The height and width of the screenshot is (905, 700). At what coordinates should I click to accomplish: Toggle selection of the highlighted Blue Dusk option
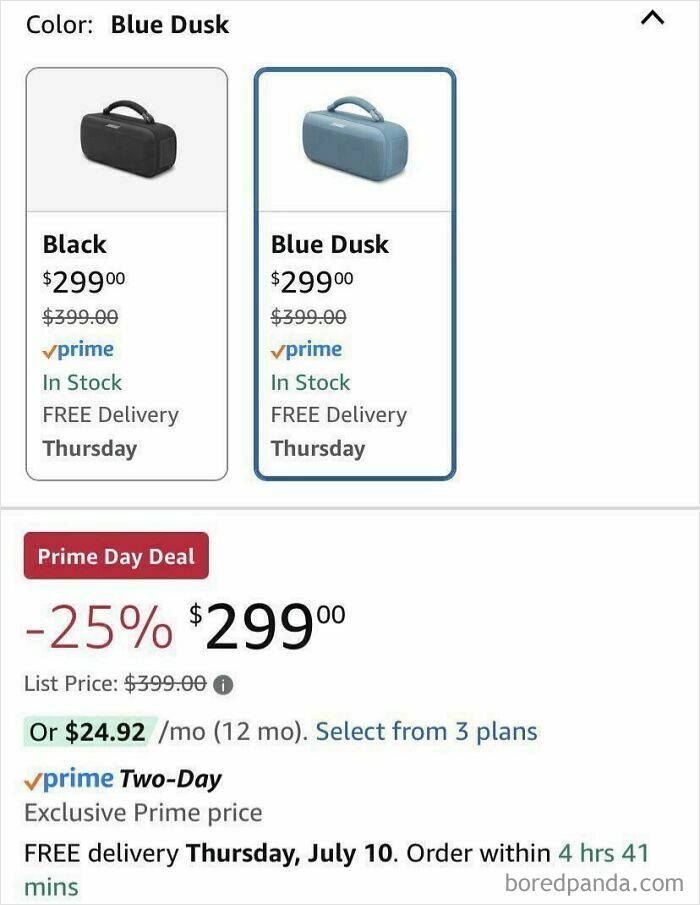tap(358, 270)
